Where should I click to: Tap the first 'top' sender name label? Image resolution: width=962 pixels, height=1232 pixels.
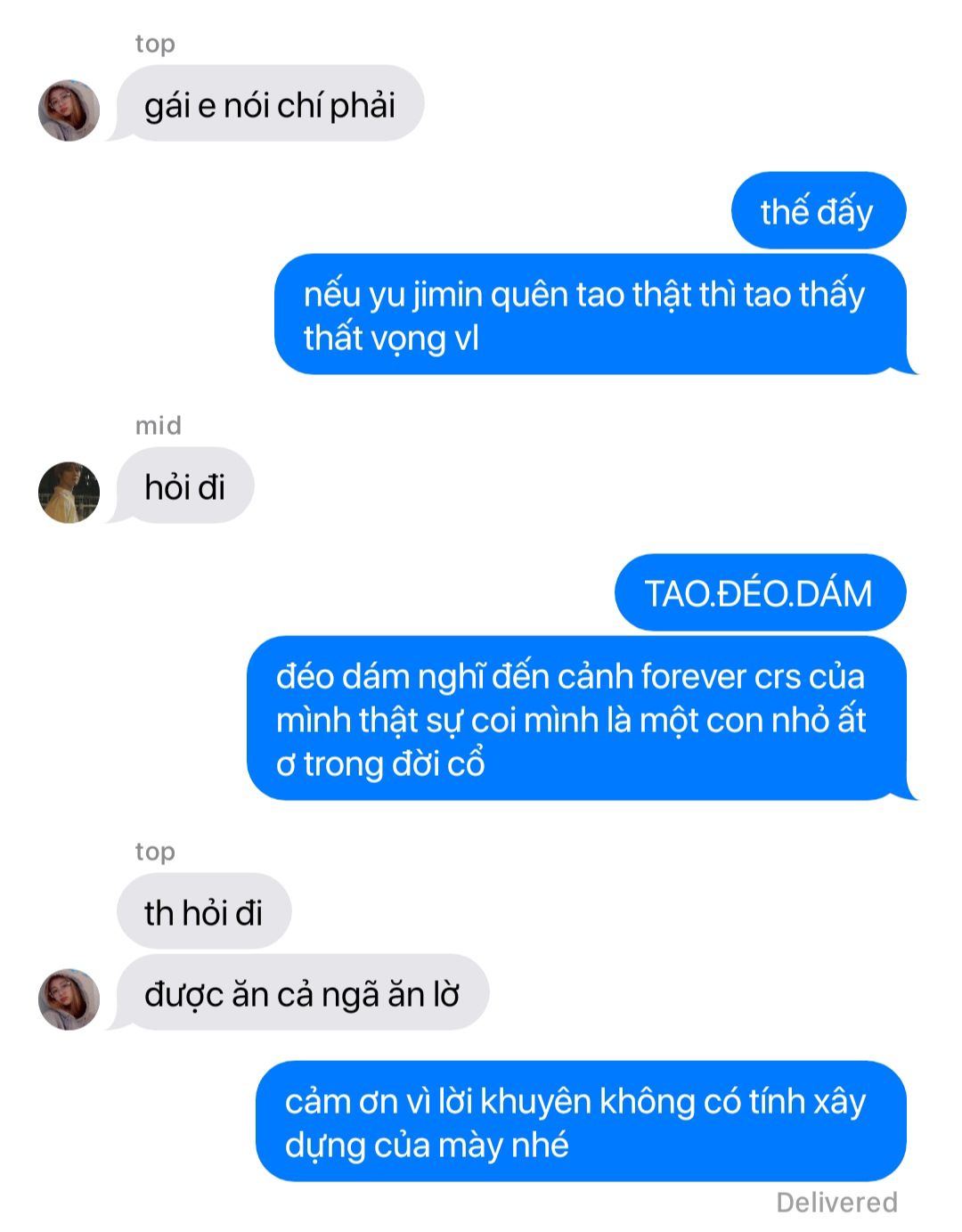[155, 44]
